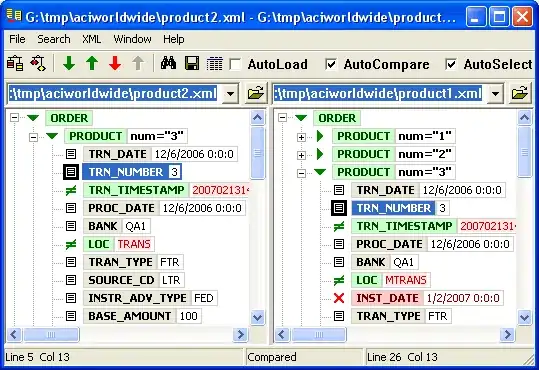The width and height of the screenshot is (539, 370).
Task: Toggle the AutoSelect checkbox
Action: [451, 64]
